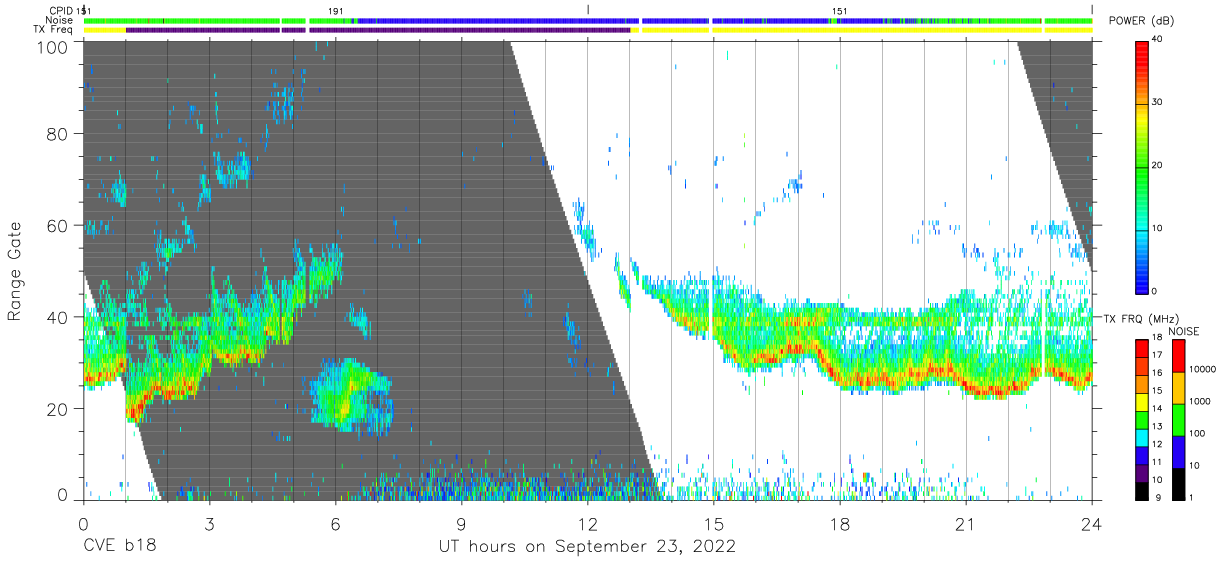
Task: Click the Range Gate axis tick label 20
Action: coord(57,408)
